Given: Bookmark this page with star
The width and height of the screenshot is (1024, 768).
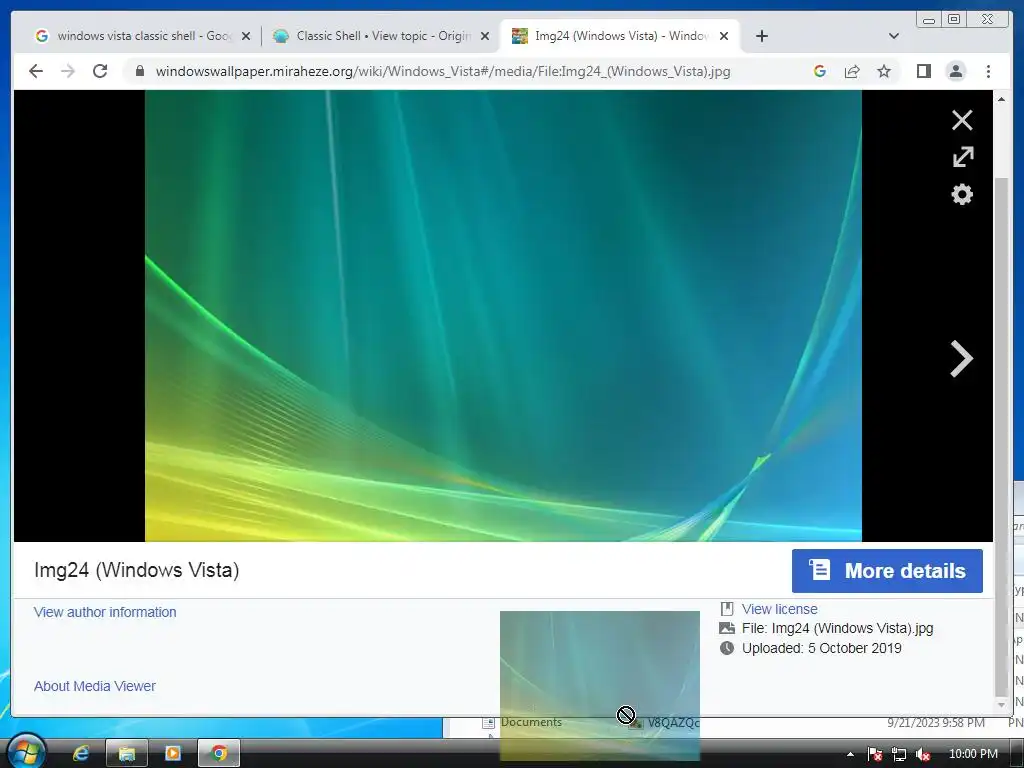Looking at the screenshot, I should 884,71.
